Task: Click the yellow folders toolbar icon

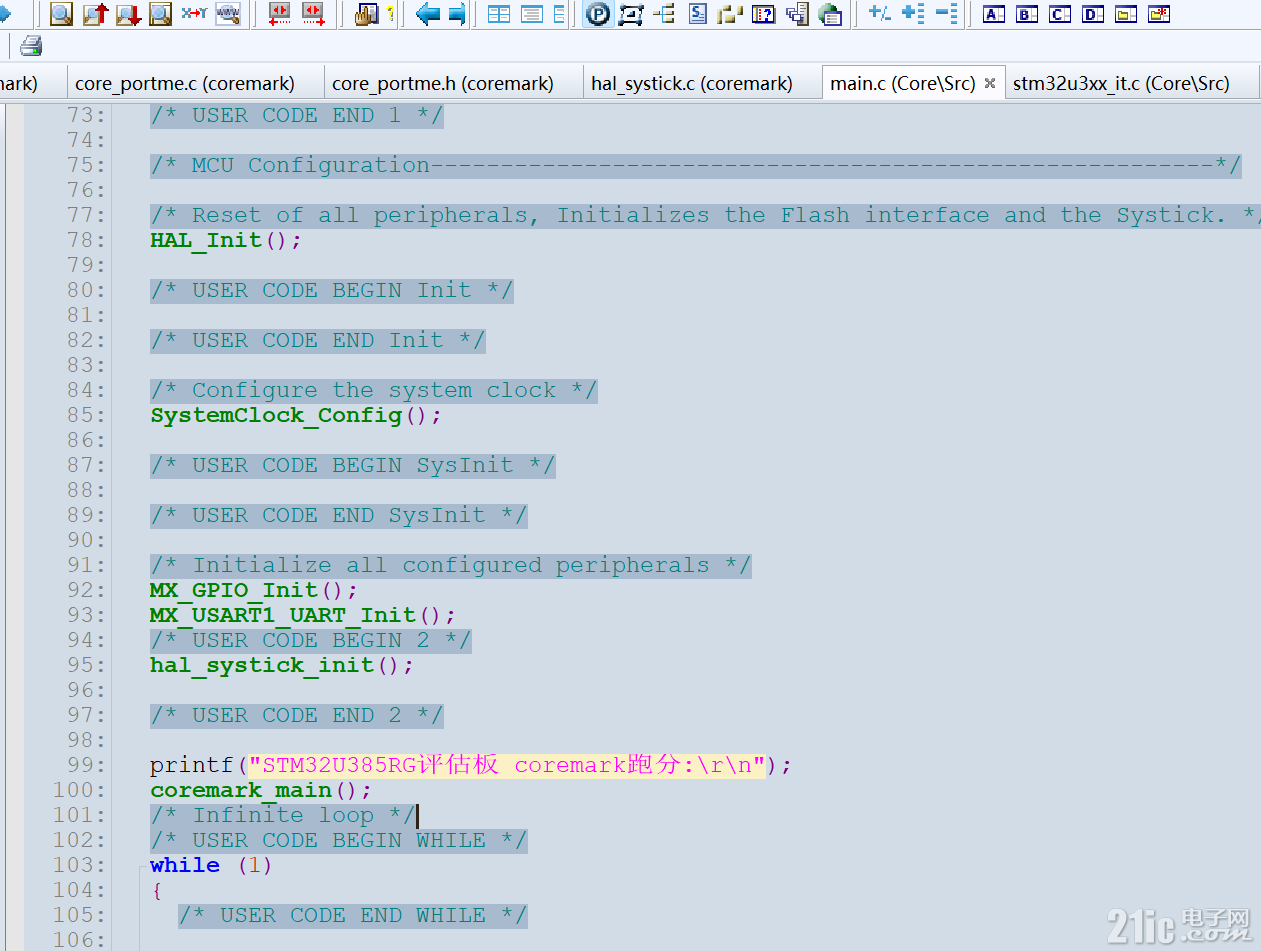Action: 731,14
